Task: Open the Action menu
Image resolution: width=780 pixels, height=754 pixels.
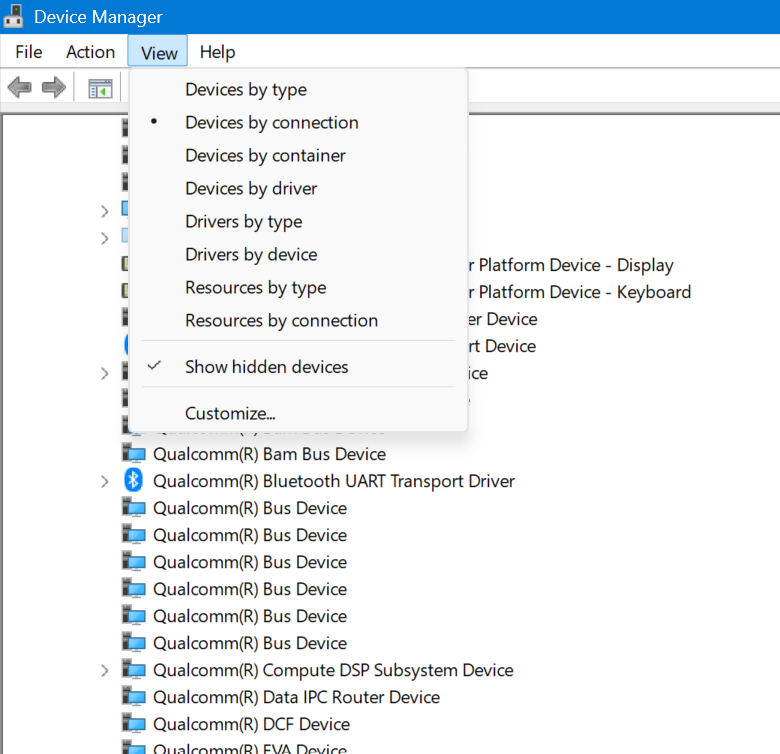Action: coord(91,52)
